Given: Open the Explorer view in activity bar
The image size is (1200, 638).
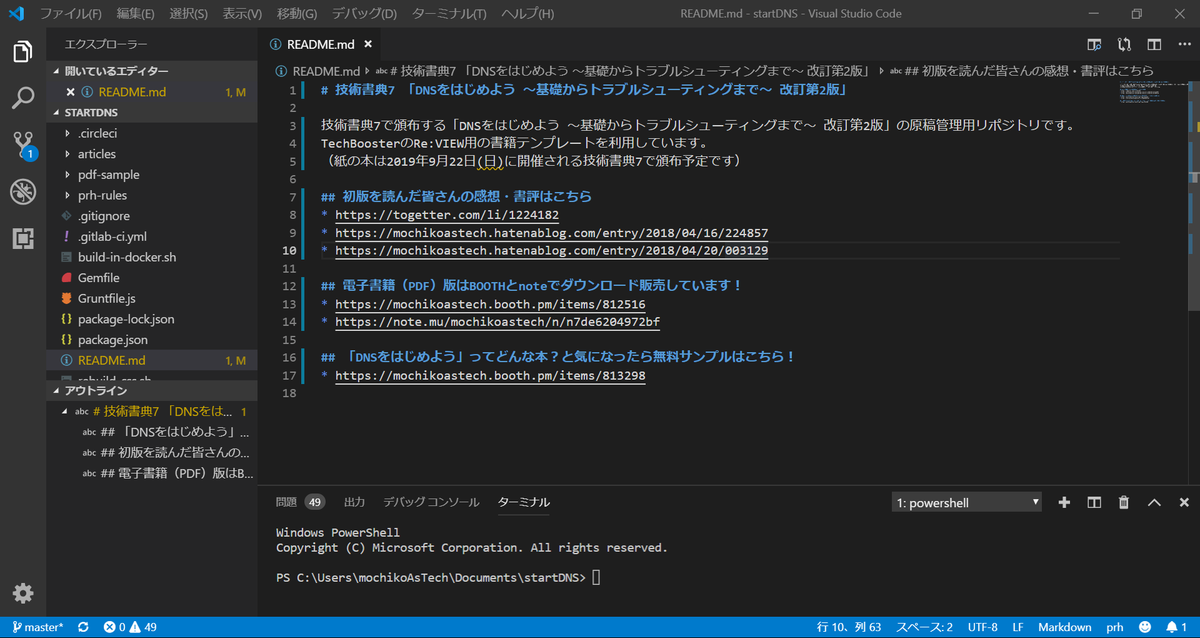Looking at the screenshot, I should click(x=23, y=52).
